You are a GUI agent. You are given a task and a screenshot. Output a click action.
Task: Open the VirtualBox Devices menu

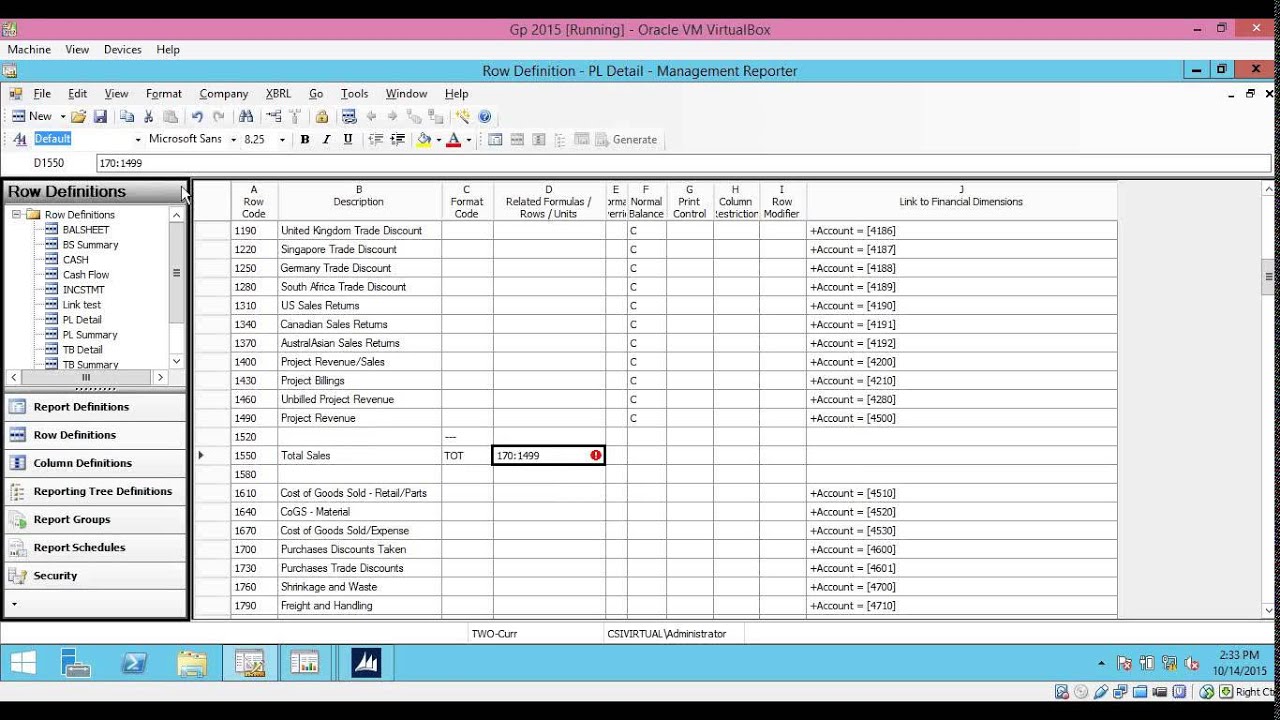click(123, 49)
